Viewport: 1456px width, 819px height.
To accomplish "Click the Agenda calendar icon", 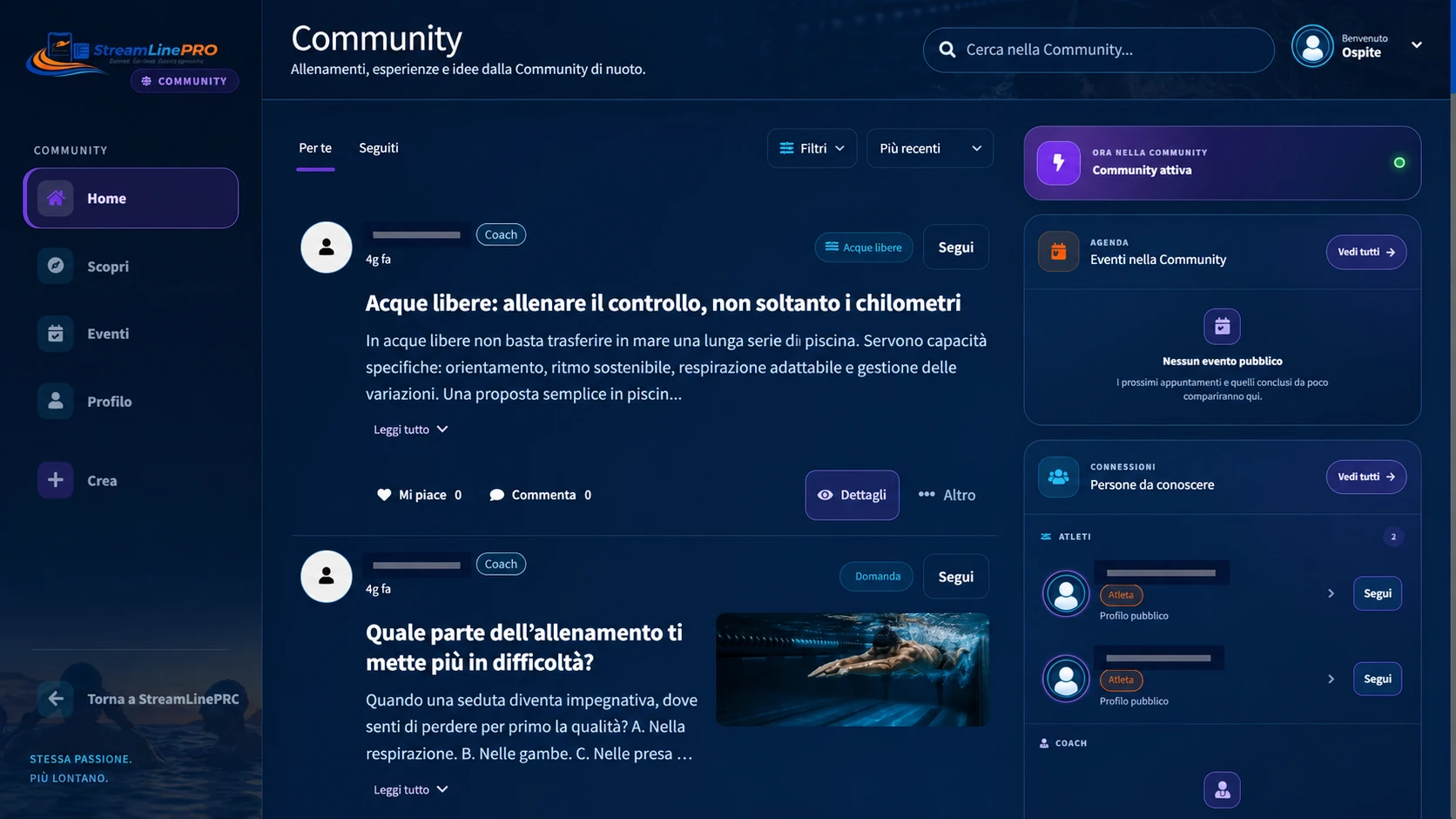I will [x=1058, y=252].
